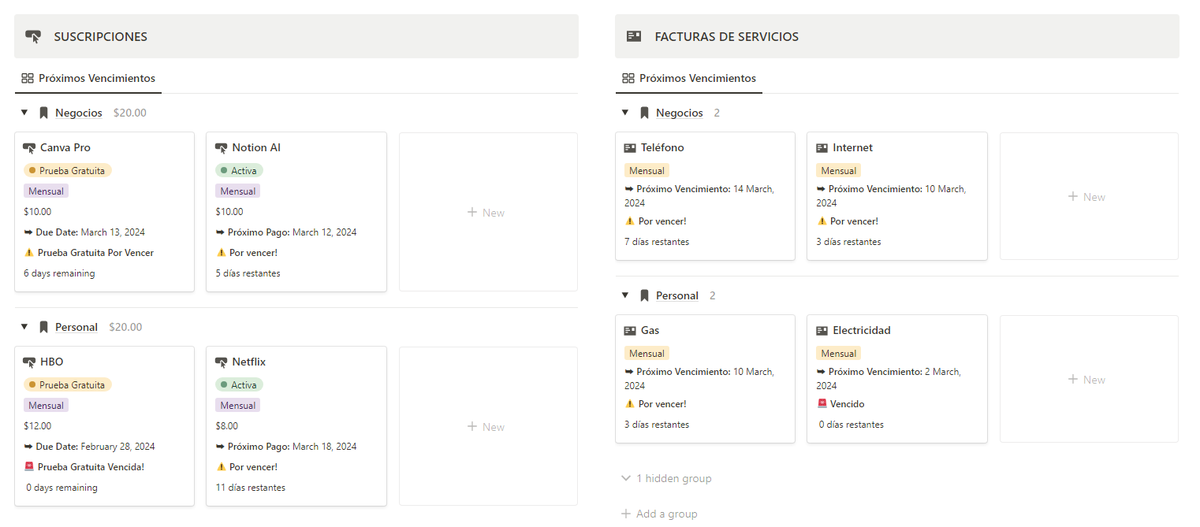This screenshot has width=1200, height=527.
Task: Add new card in Suscripciones Personal group
Action: coord(488,427)
